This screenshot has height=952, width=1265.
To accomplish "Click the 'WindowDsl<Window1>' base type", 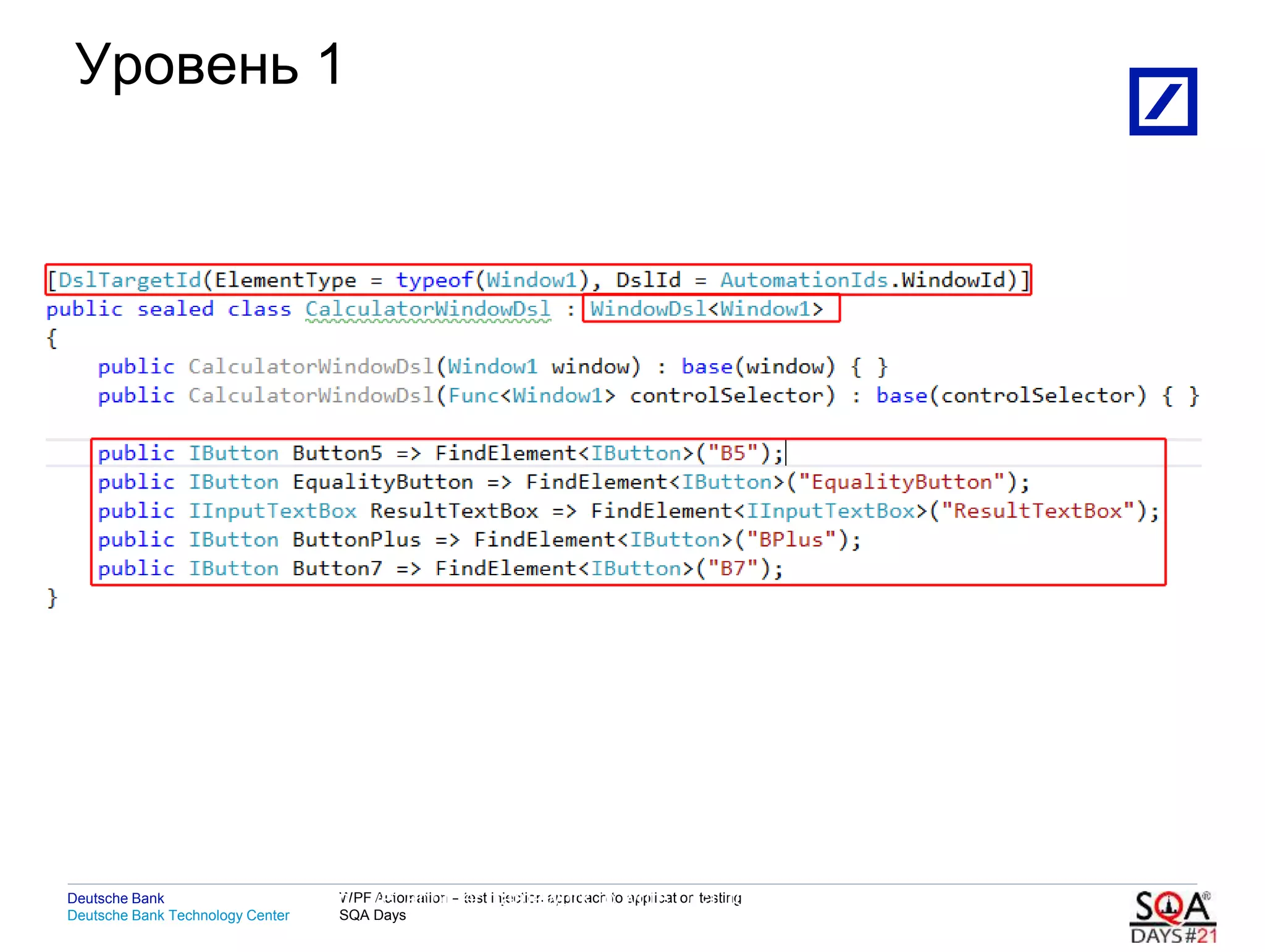I will point(707,309).
